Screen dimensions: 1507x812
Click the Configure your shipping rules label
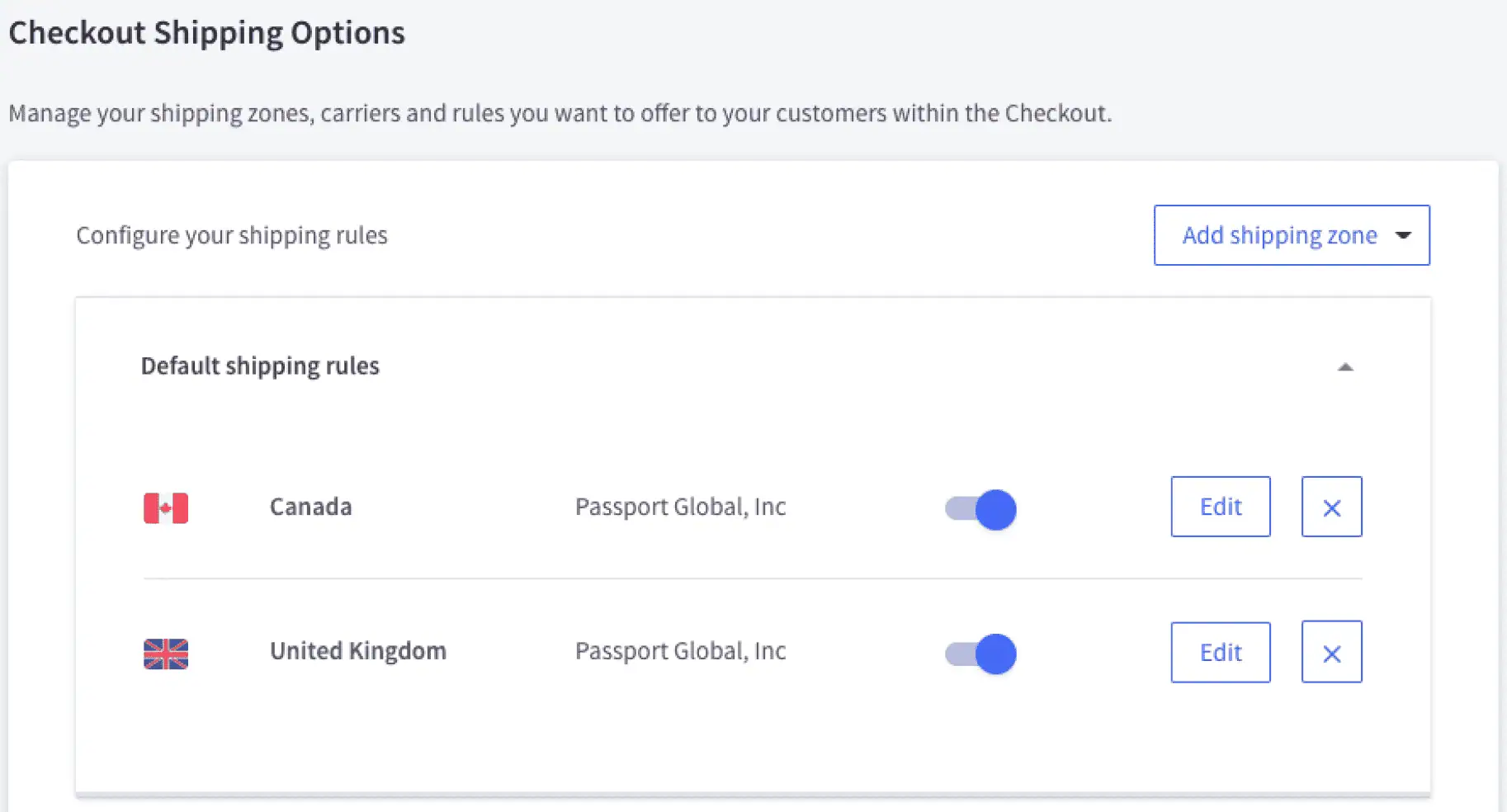[231, 236]
